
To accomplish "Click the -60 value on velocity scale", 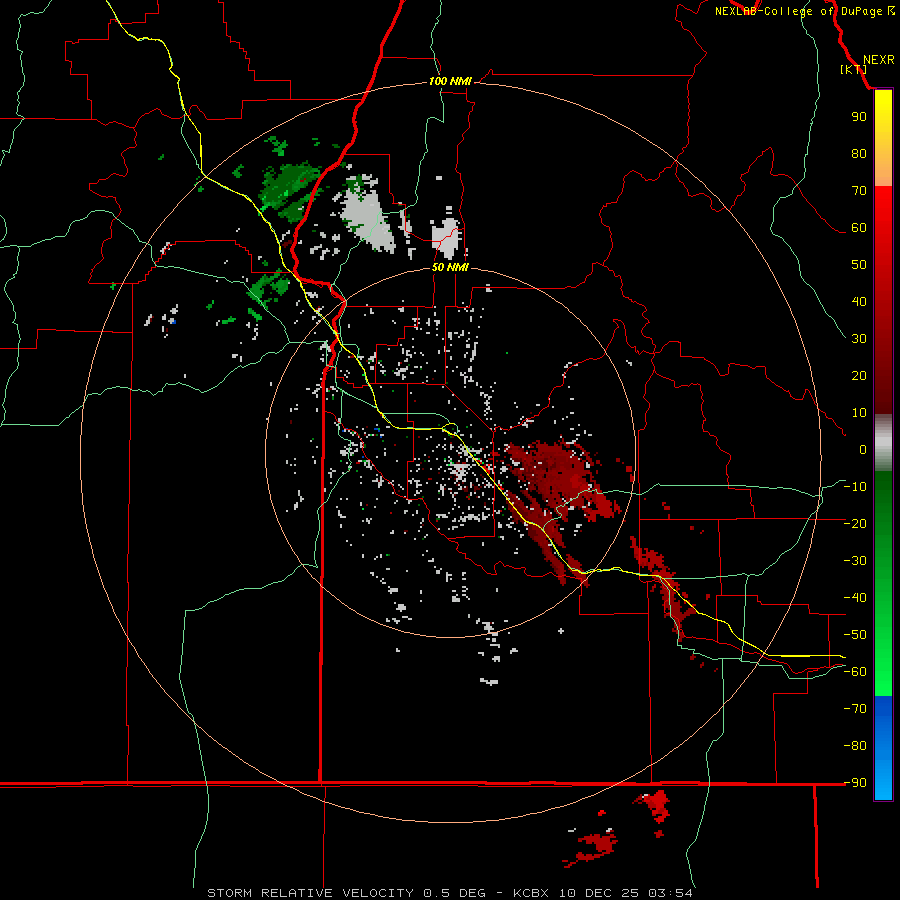I will tap(855, 672).
